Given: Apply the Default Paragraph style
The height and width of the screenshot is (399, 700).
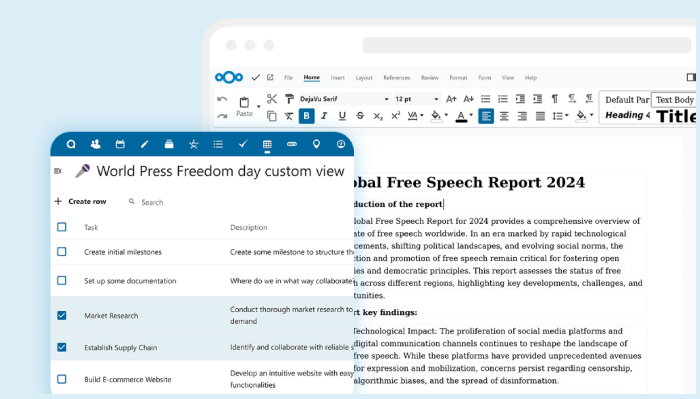Looking at the screenshot, I should [x=627, y=100].
